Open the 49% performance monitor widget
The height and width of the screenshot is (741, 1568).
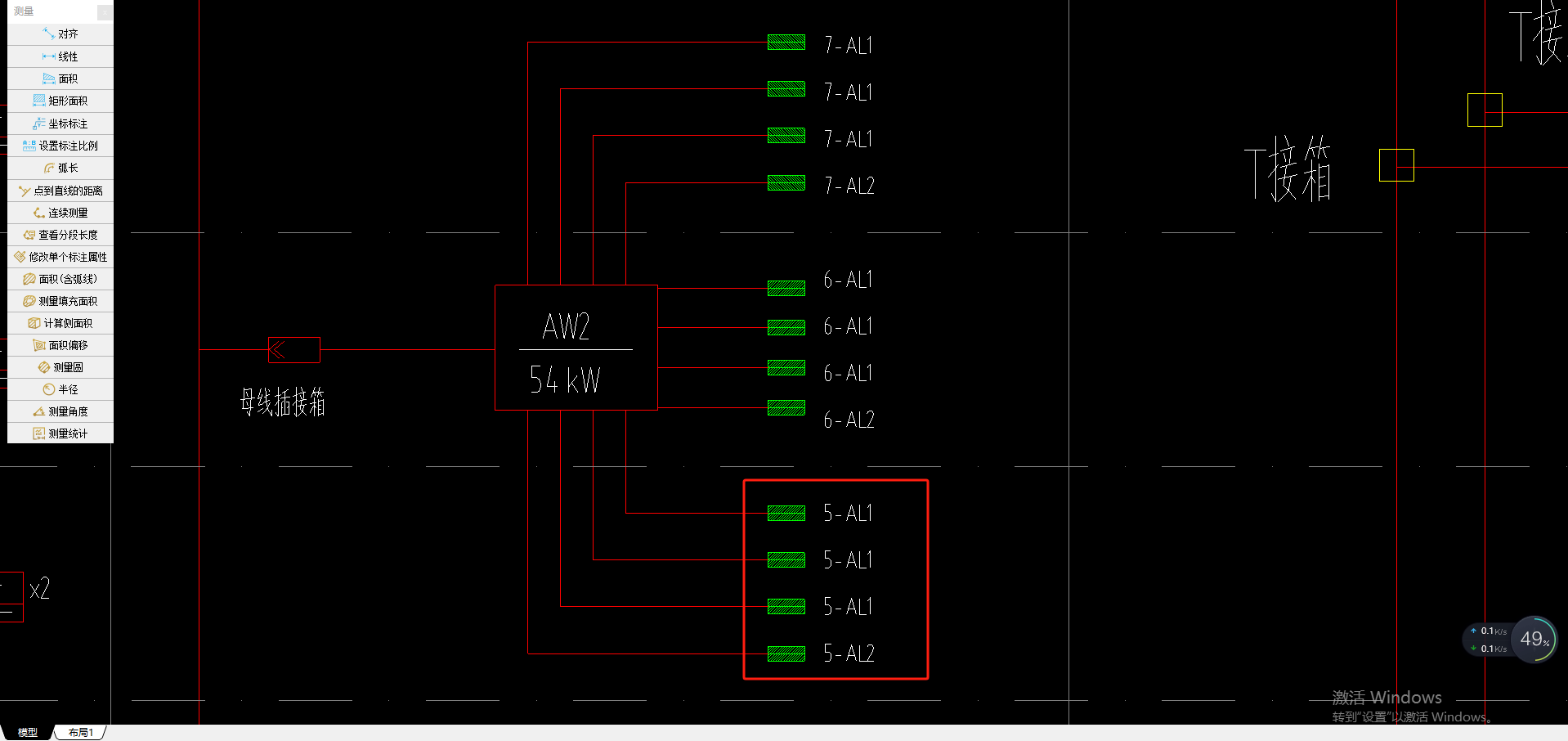1534,639
